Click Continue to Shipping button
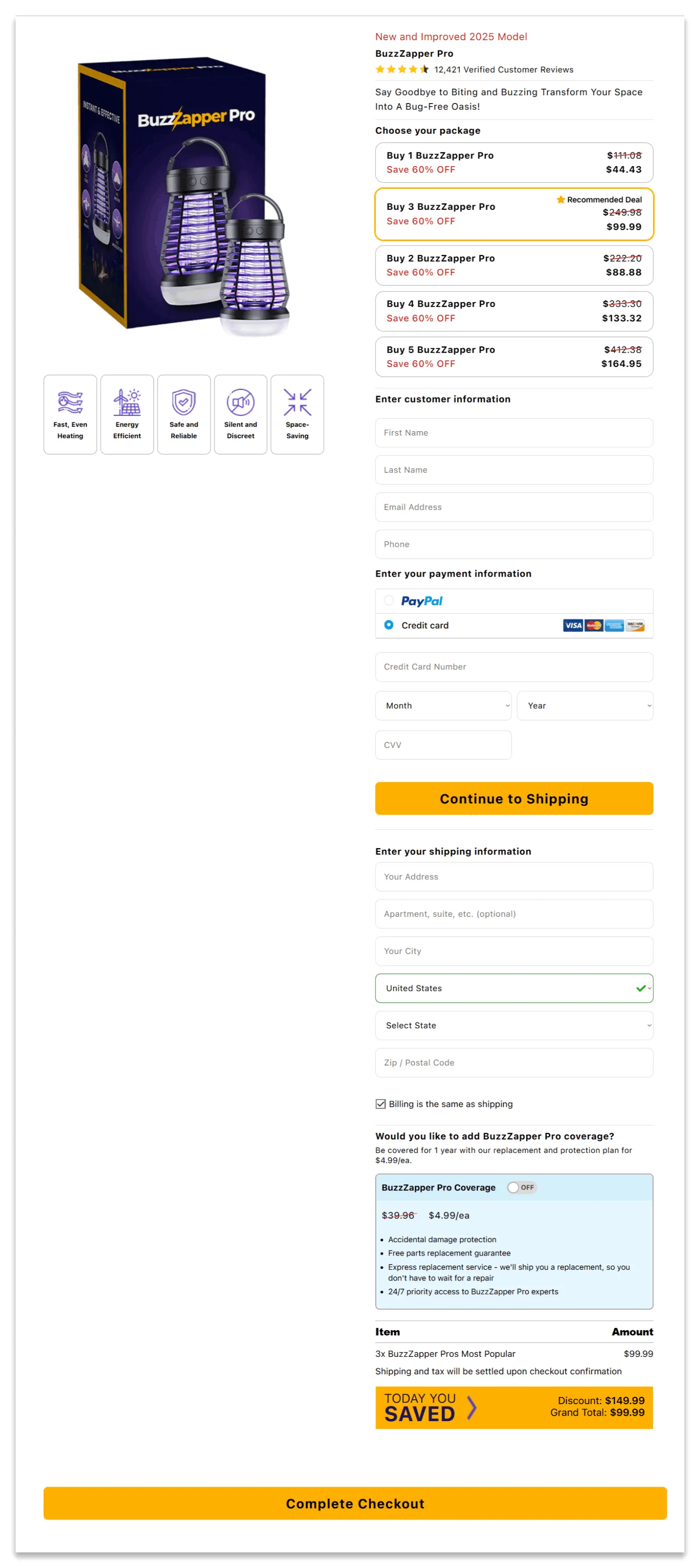This screenshot has width=700, height=1568. [x=514, y=798]
